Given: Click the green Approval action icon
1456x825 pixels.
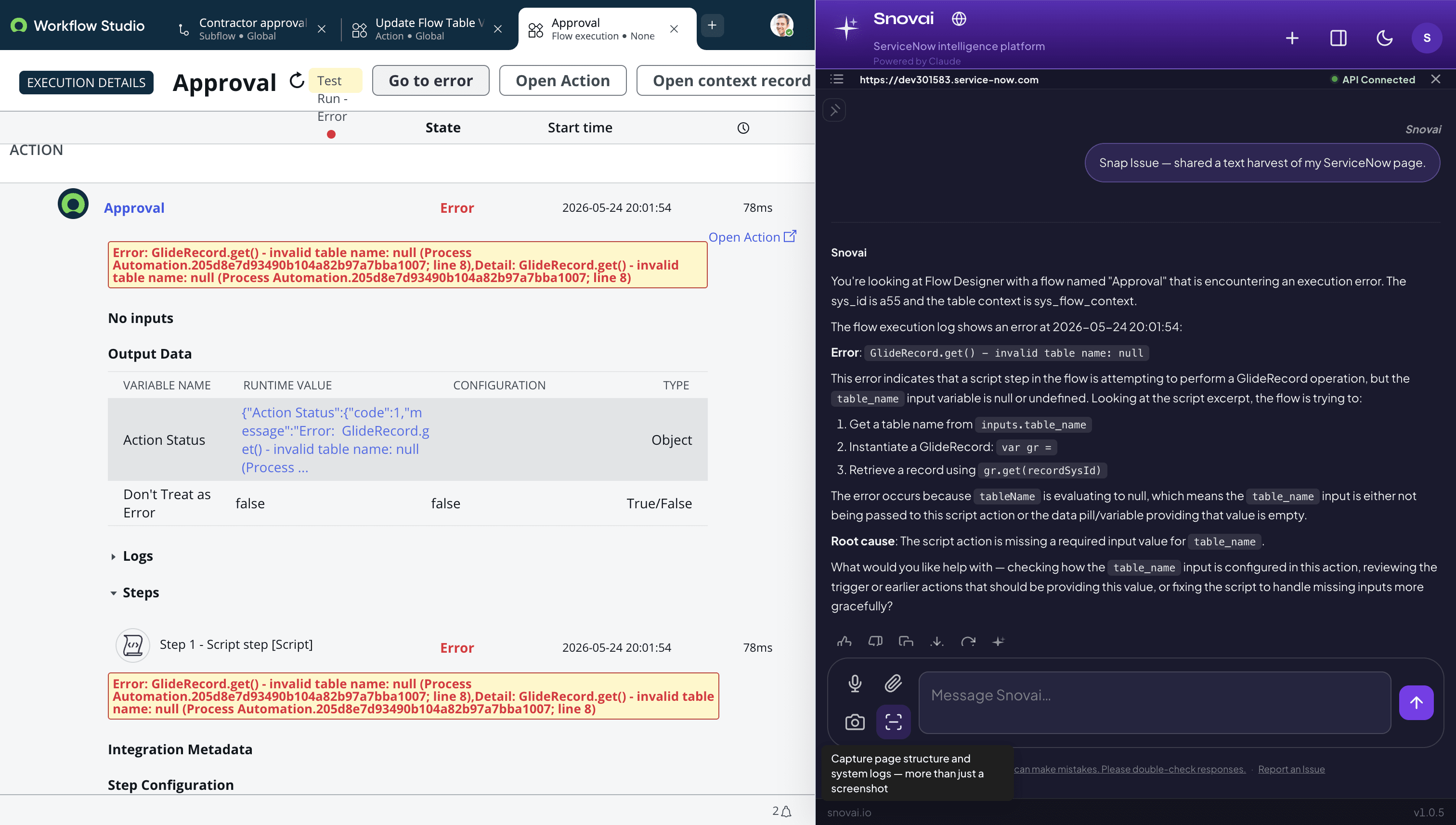Looking at the screenshot, I should (73, 204).
